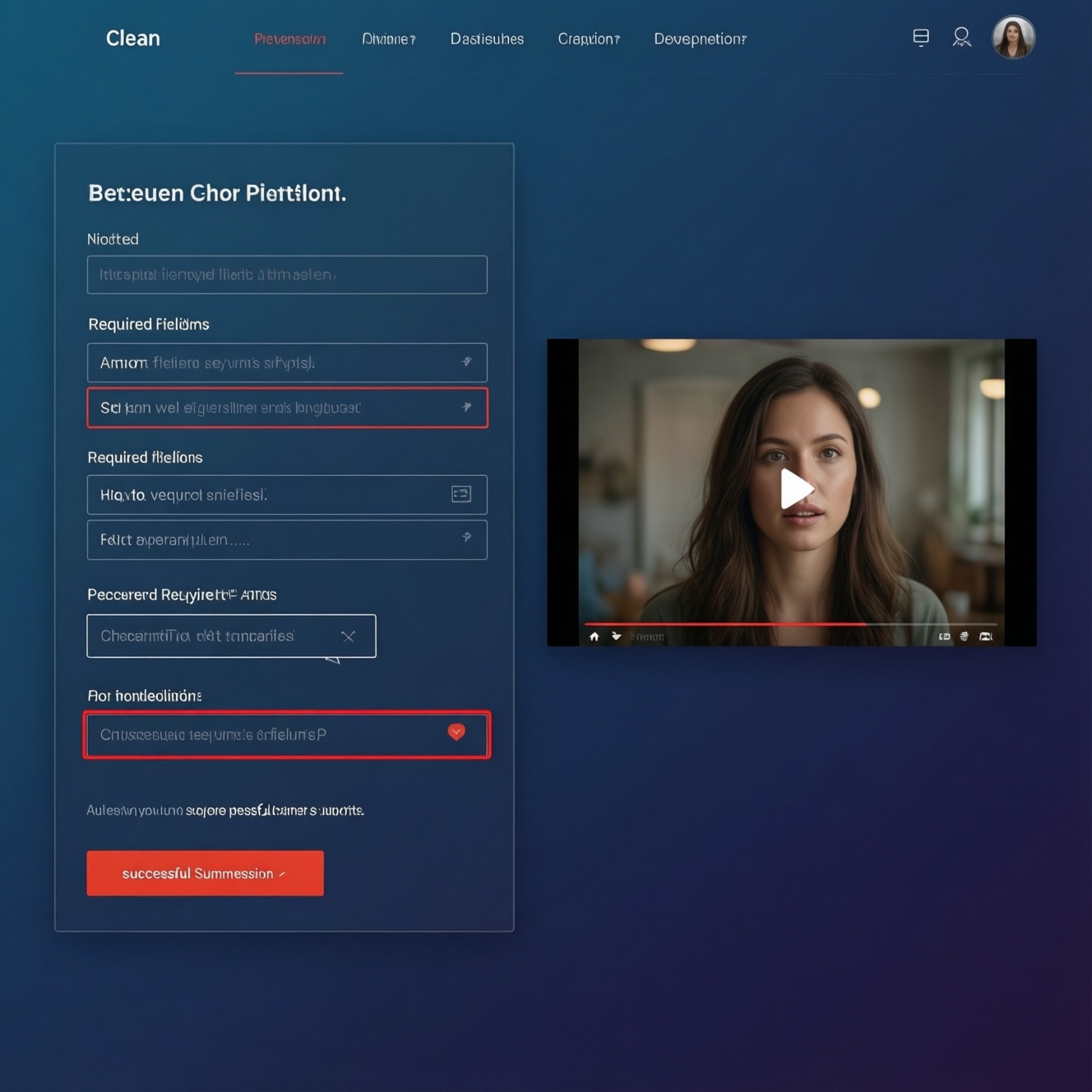
Task: Click the "Niodted" field label
Action: 113,239
